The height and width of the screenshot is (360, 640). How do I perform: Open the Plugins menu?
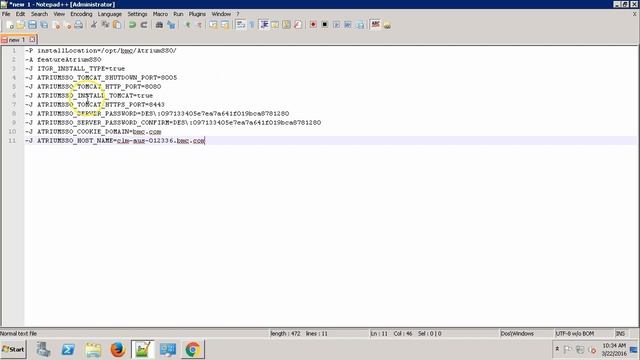(197, 14)
